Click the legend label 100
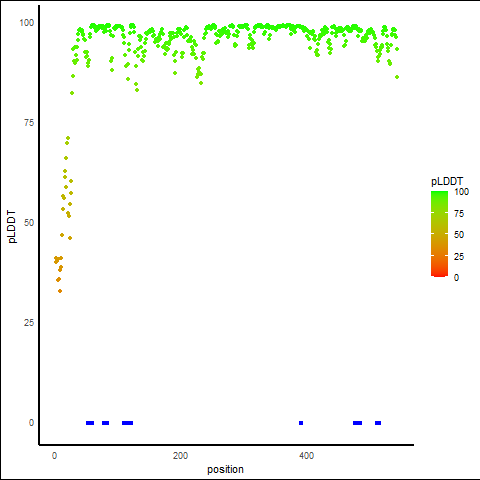Screen dimensions: 480x480 click(461, 192)
